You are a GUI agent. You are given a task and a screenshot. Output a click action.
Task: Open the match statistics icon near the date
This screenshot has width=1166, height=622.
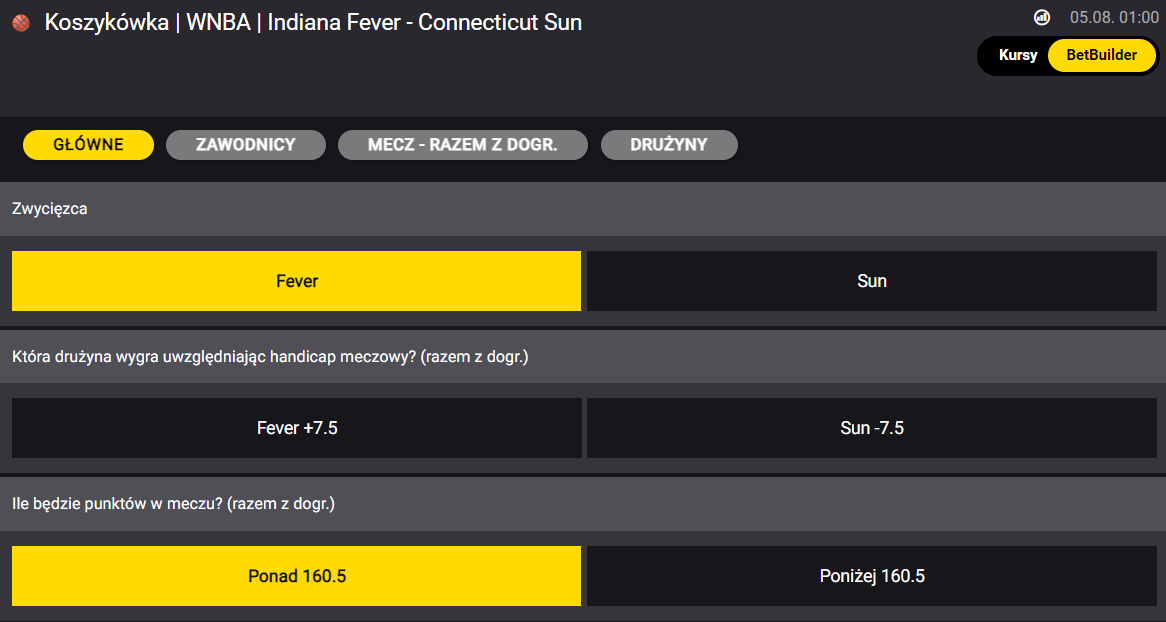click(1041, 18)
